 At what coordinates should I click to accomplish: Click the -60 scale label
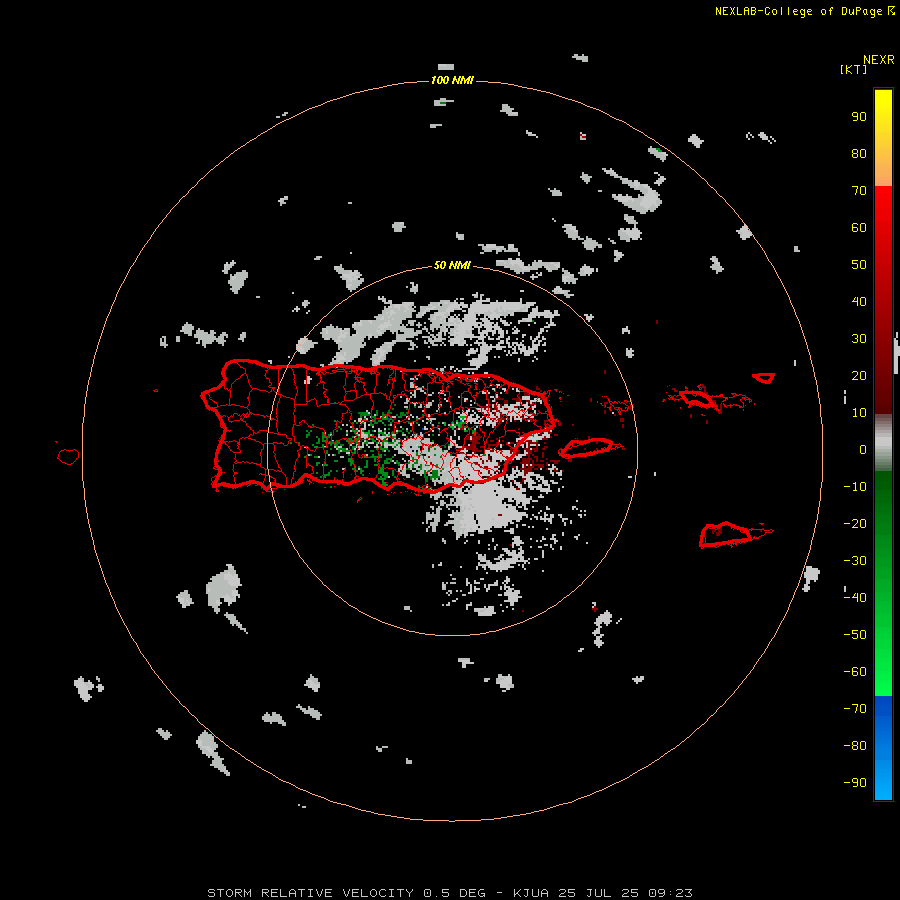pyautogui.click(x=855, y=672)
